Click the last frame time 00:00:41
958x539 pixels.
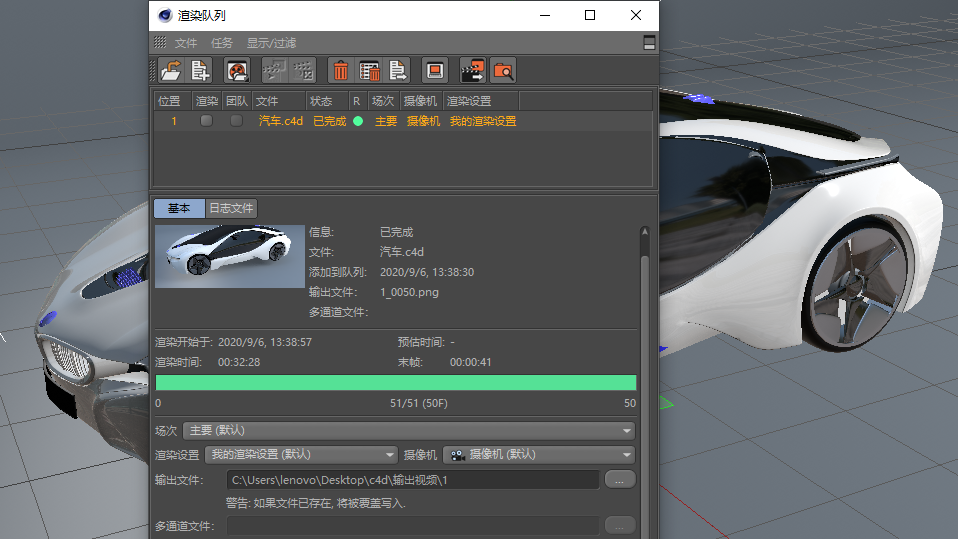(x=470, y=362)
